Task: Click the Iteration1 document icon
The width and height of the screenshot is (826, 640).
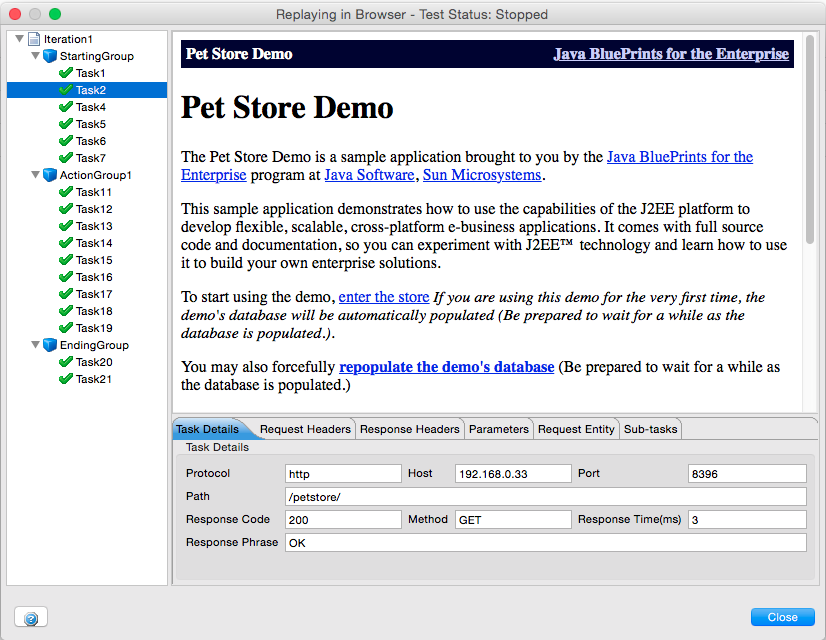Action: [34, 39]
